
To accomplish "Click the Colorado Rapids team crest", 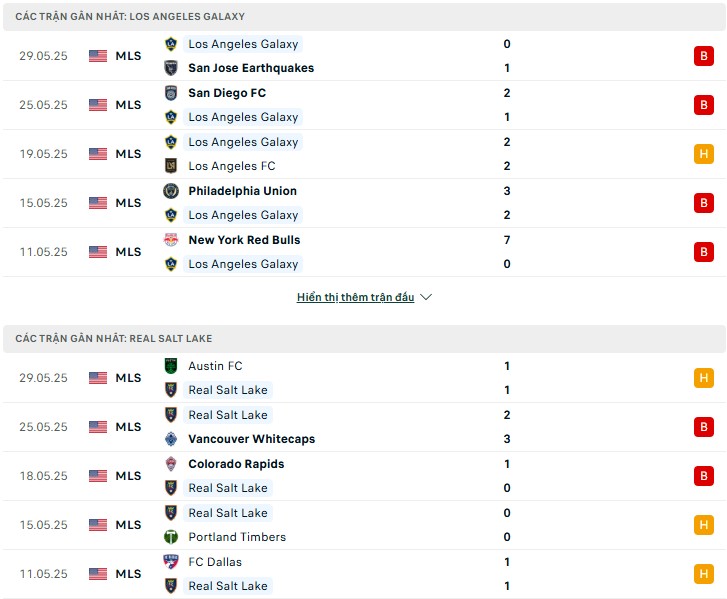I will 171,464.
